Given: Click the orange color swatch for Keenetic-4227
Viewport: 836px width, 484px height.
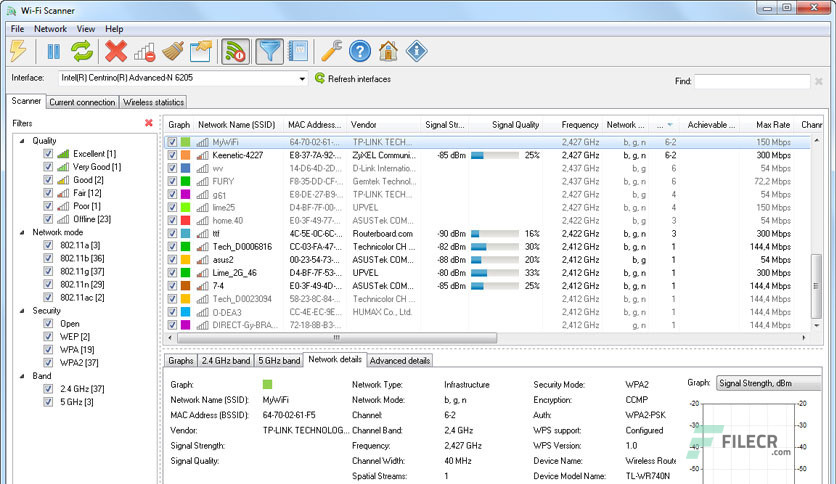Looking at the screenshot, I should tap(186, 155).
